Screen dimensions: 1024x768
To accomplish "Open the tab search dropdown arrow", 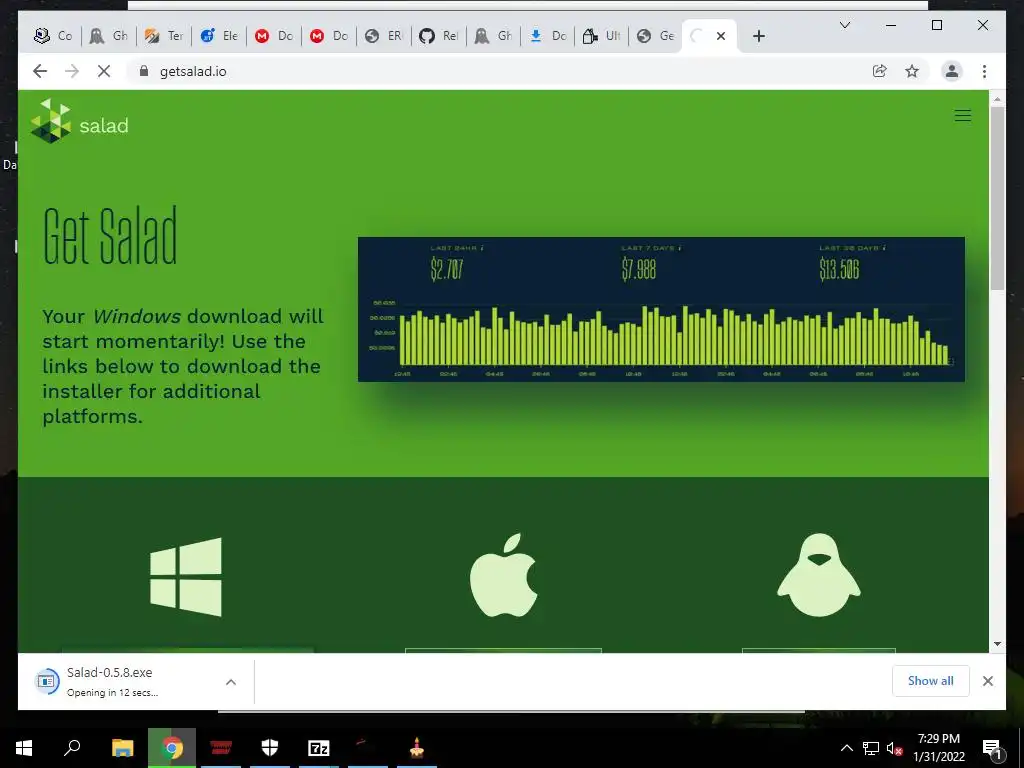I will 844,25.
